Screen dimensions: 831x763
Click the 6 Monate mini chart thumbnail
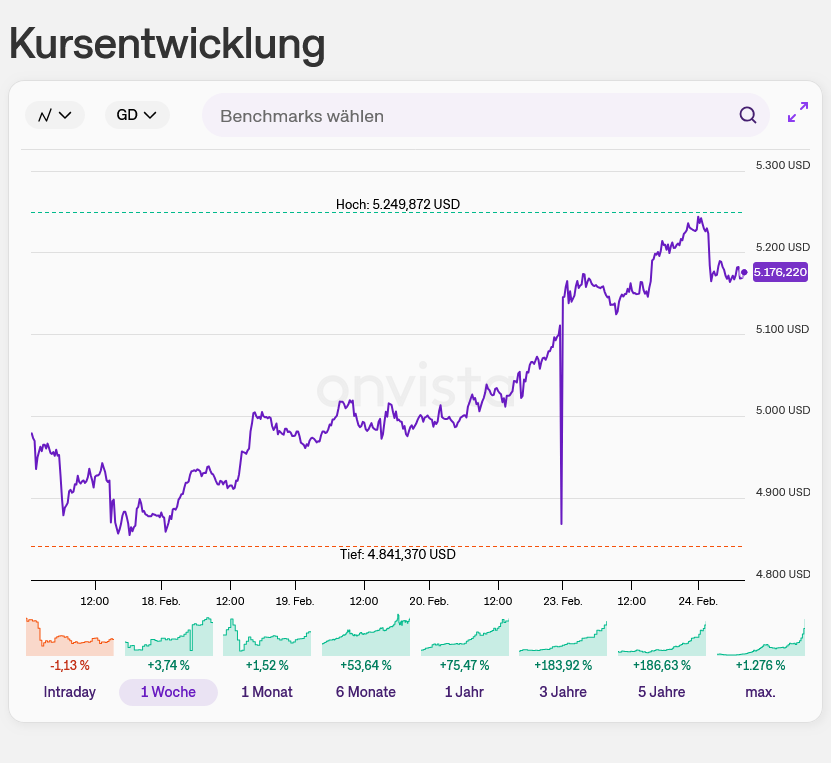366,636
